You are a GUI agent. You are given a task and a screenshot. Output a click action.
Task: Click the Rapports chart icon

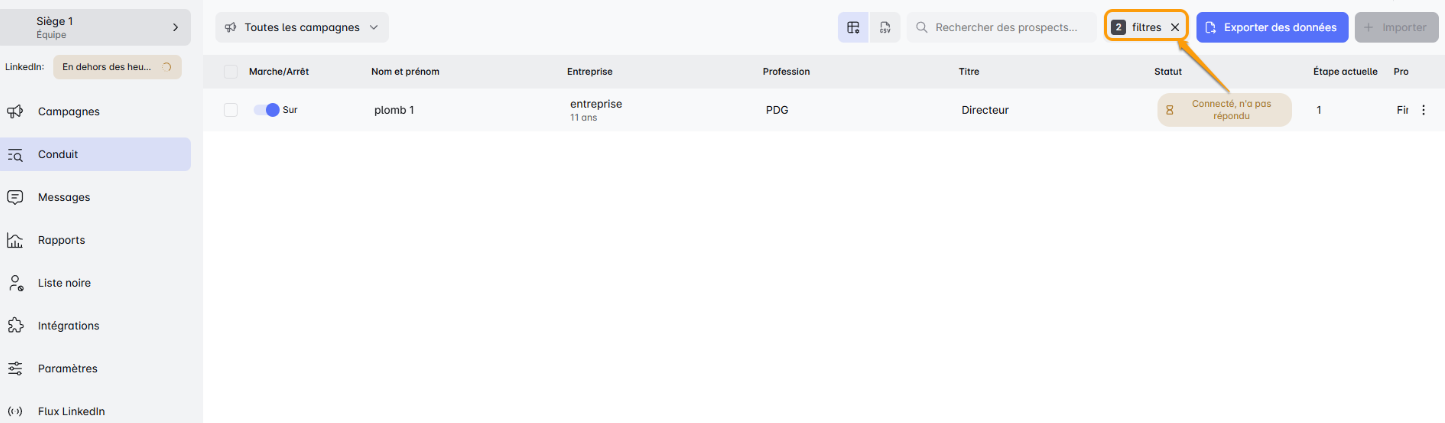[x=15, y=240]
